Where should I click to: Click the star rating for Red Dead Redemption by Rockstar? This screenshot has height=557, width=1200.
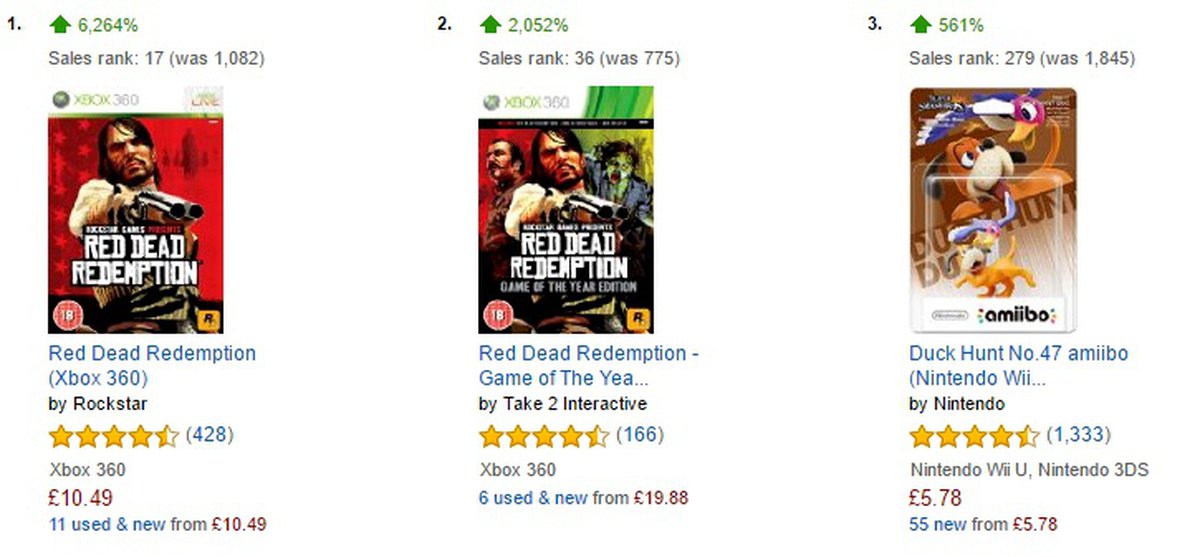tap(114, 436)
